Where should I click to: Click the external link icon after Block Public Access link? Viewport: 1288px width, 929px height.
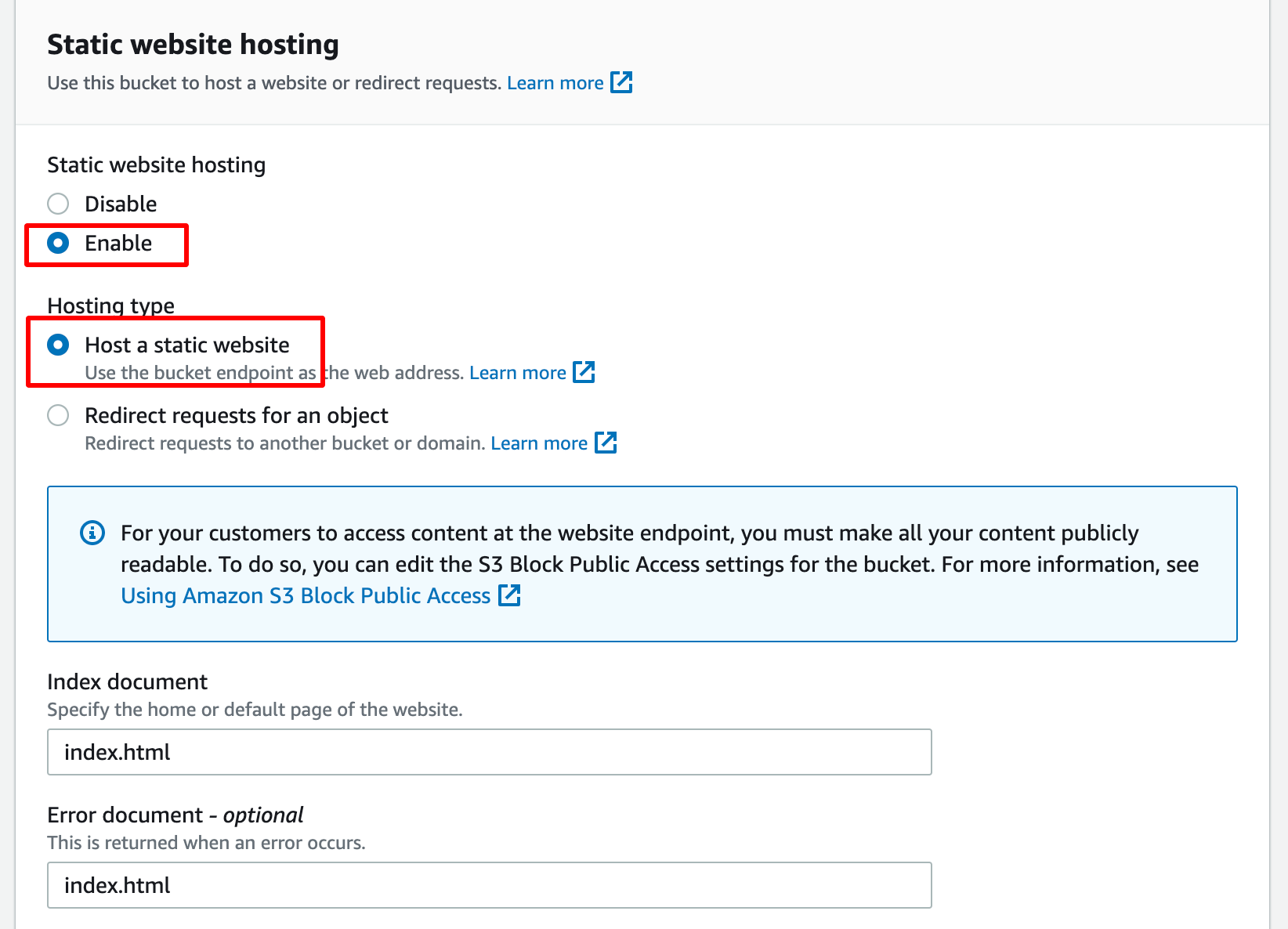tap(510, 595)
